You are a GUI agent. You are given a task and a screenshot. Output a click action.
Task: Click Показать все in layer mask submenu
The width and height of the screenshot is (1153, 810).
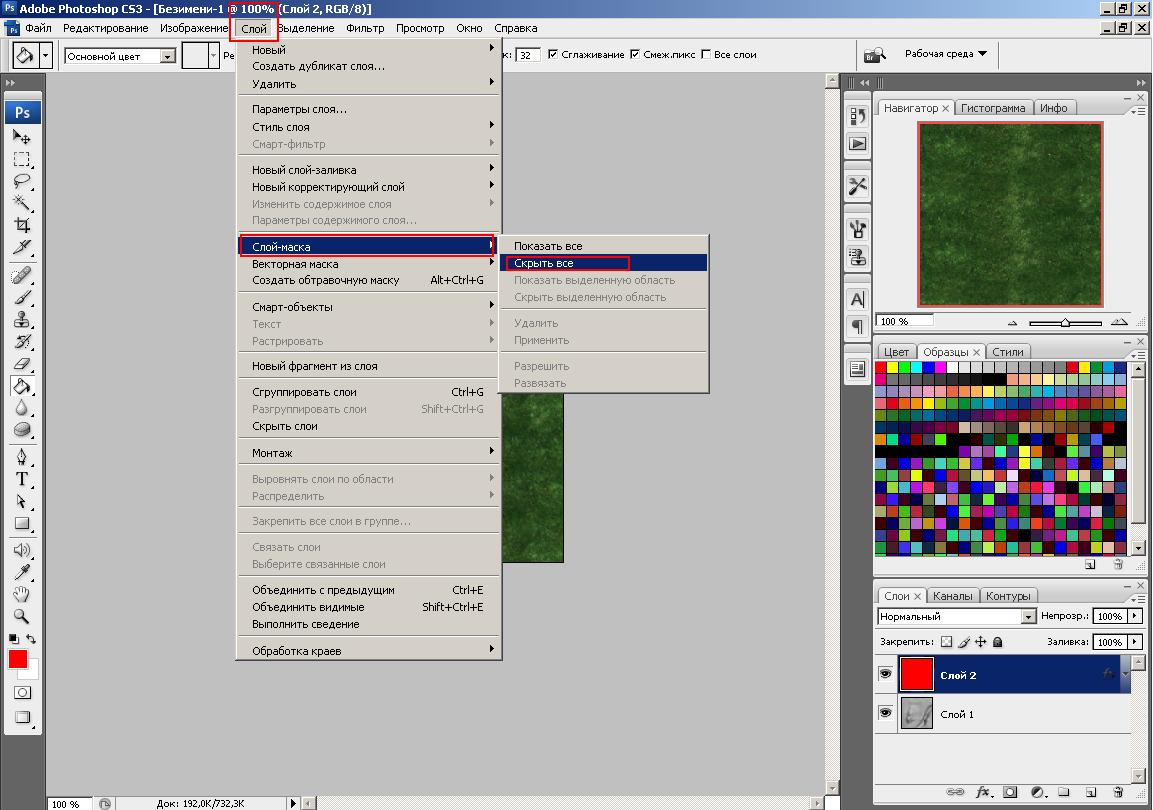[x=548, y=246]
